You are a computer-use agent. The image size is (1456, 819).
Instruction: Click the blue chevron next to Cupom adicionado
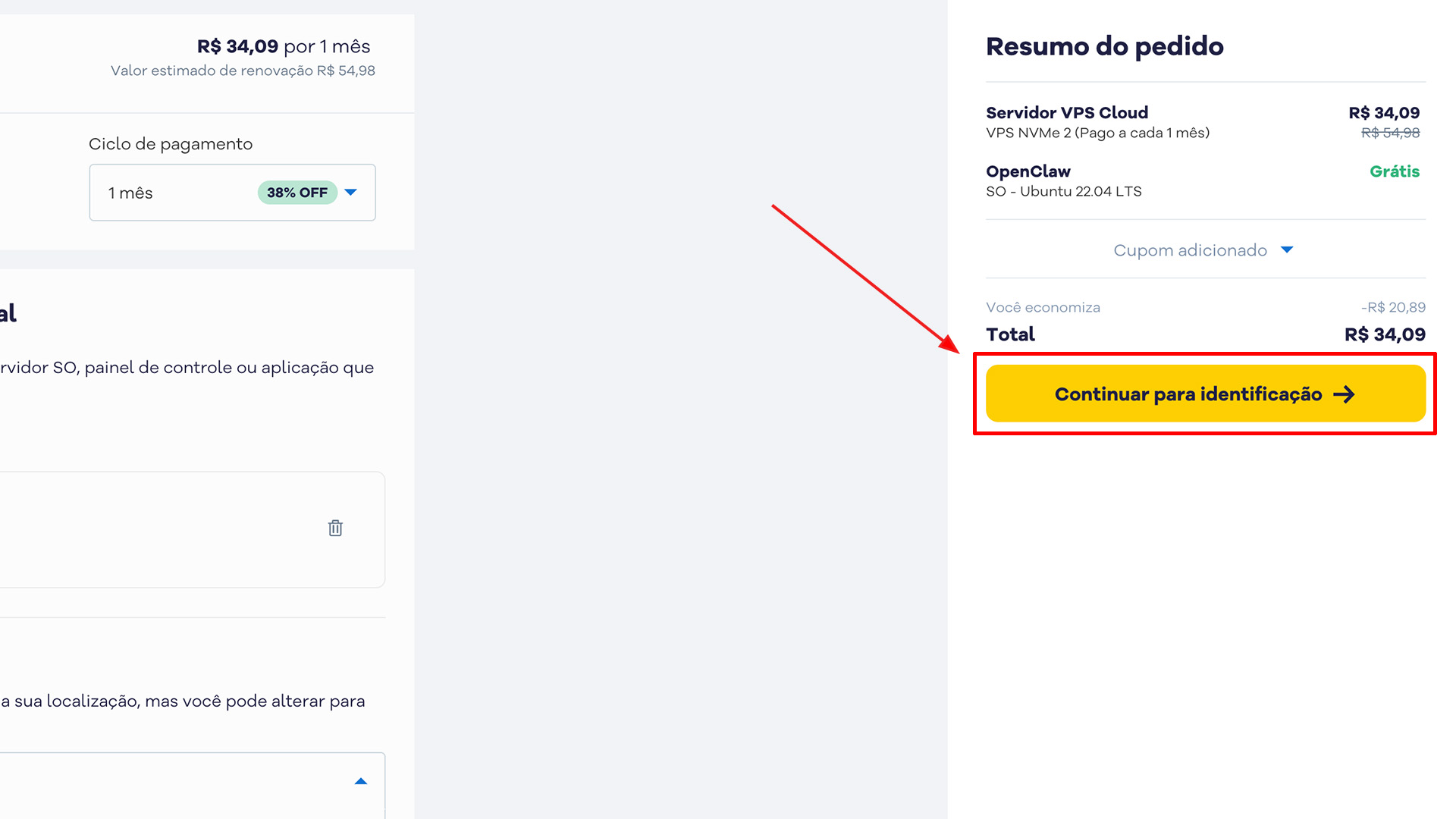[x=1288, y=249]
